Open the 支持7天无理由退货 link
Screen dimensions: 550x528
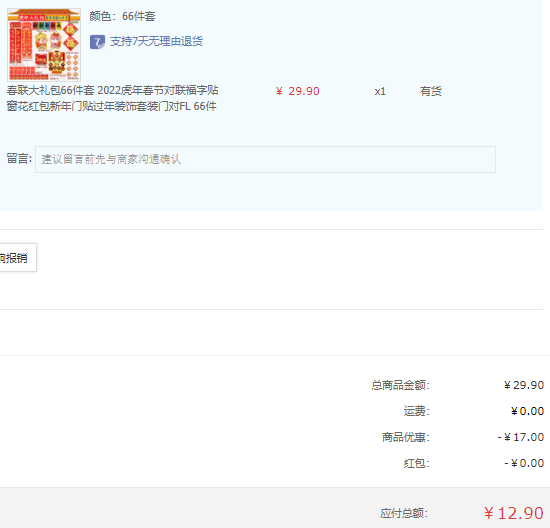(156, 41)
